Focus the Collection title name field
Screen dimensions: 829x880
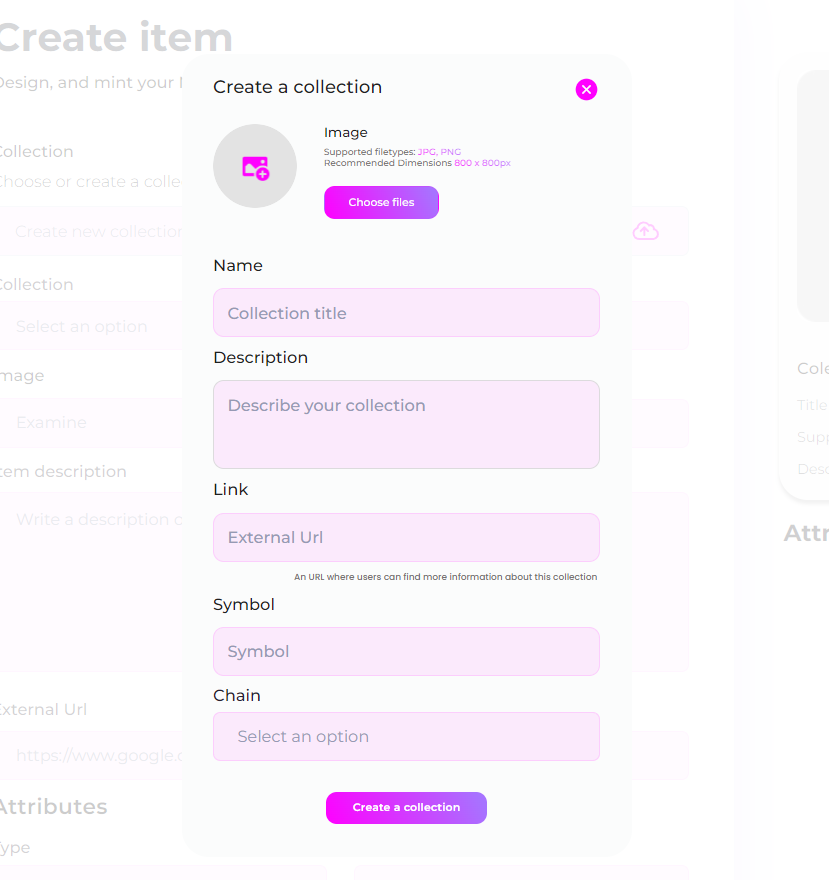point(406,313)
